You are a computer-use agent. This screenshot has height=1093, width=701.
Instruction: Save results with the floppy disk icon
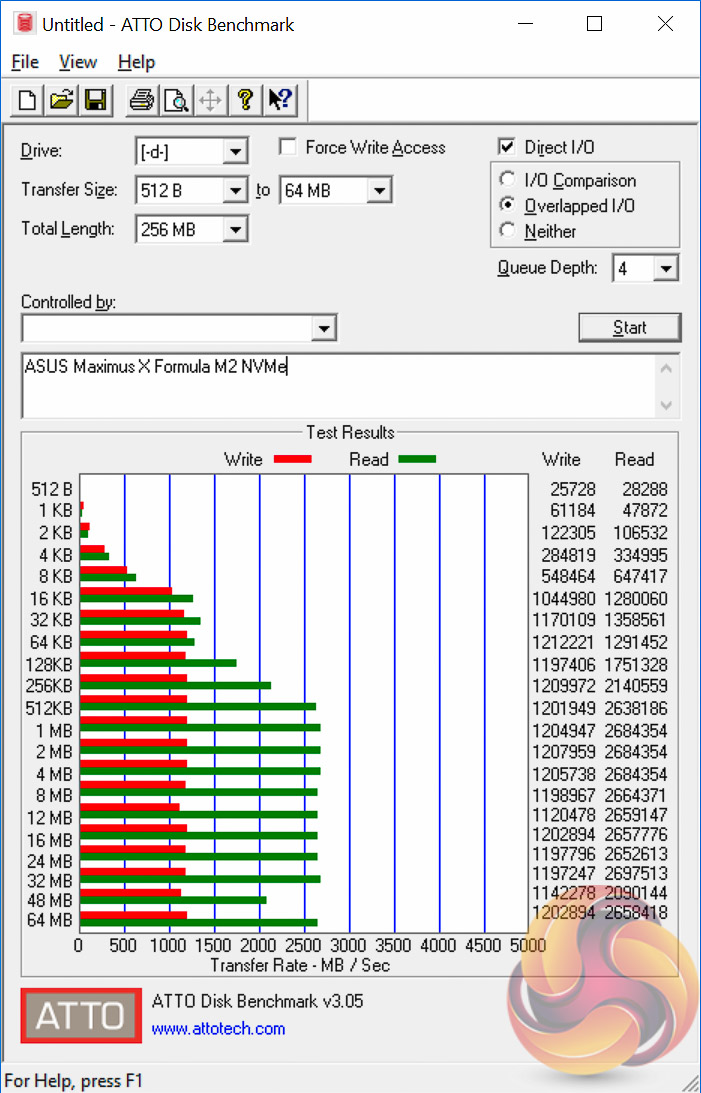(x=95, y=100)
